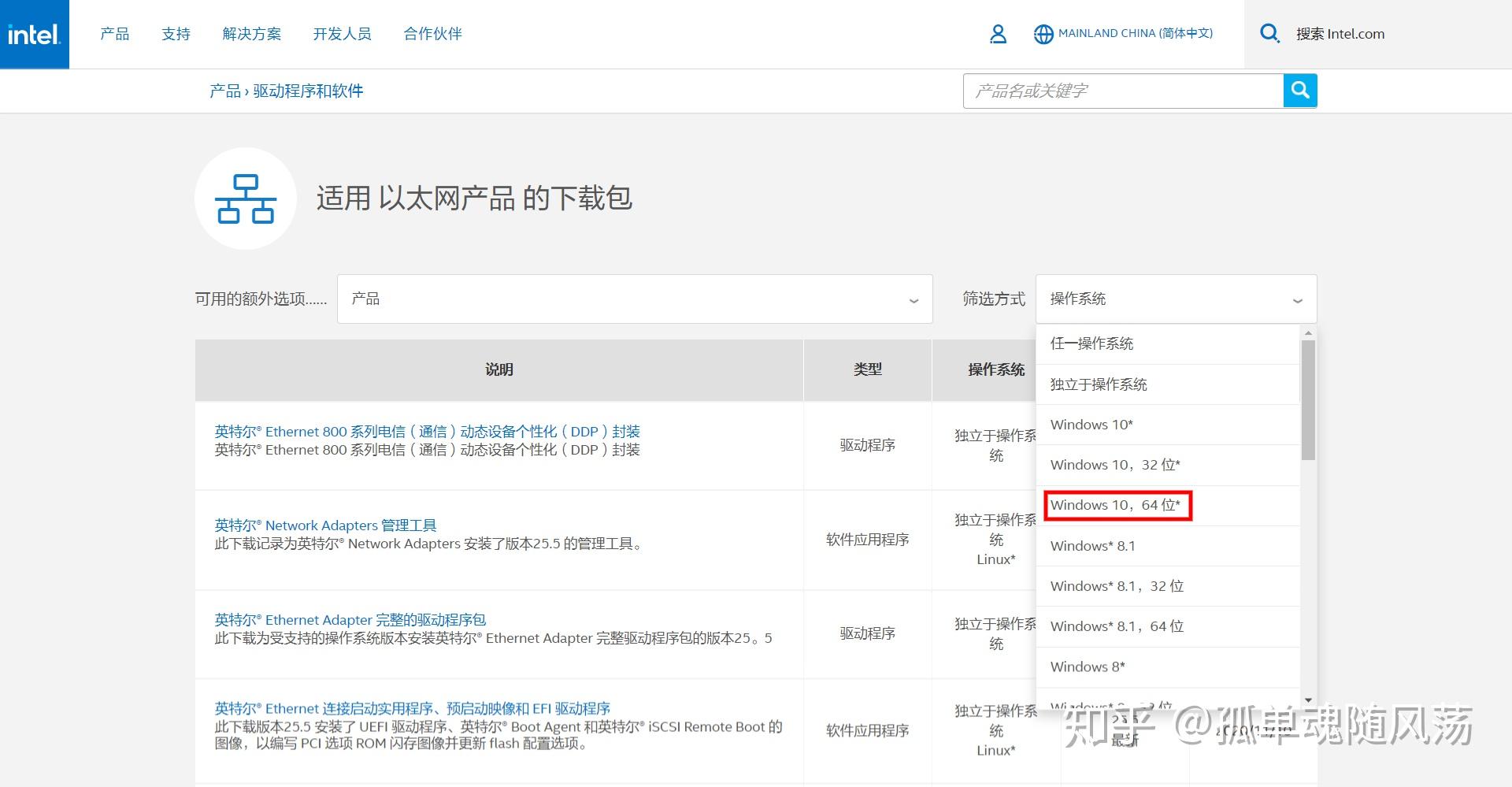Screen dimensions: 1512x787
Task: Click the up arrow on the OS list scrollbar
Action: 1307,331
